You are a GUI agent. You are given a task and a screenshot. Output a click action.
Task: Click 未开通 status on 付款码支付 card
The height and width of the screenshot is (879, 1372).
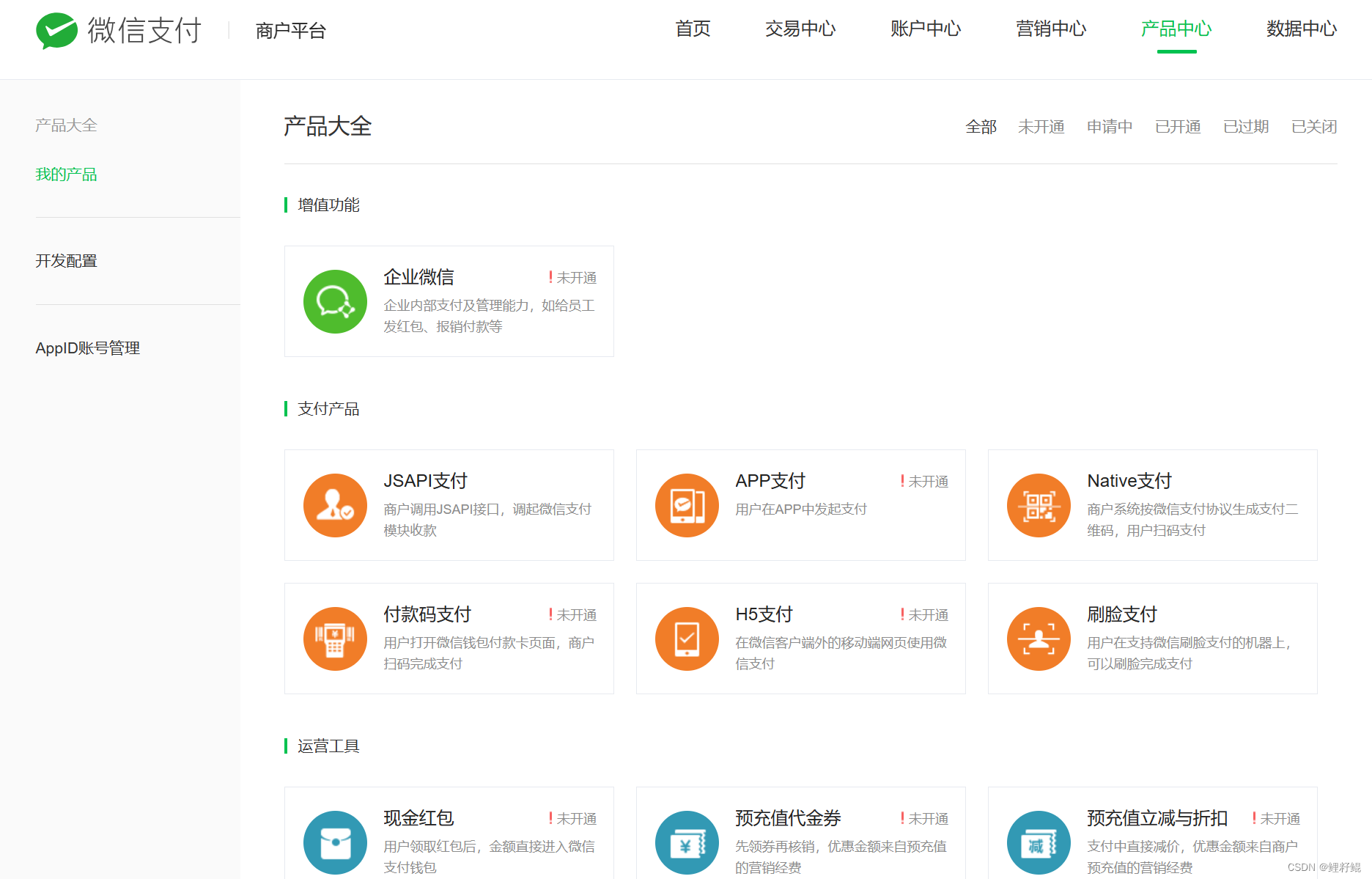(573, 615)
